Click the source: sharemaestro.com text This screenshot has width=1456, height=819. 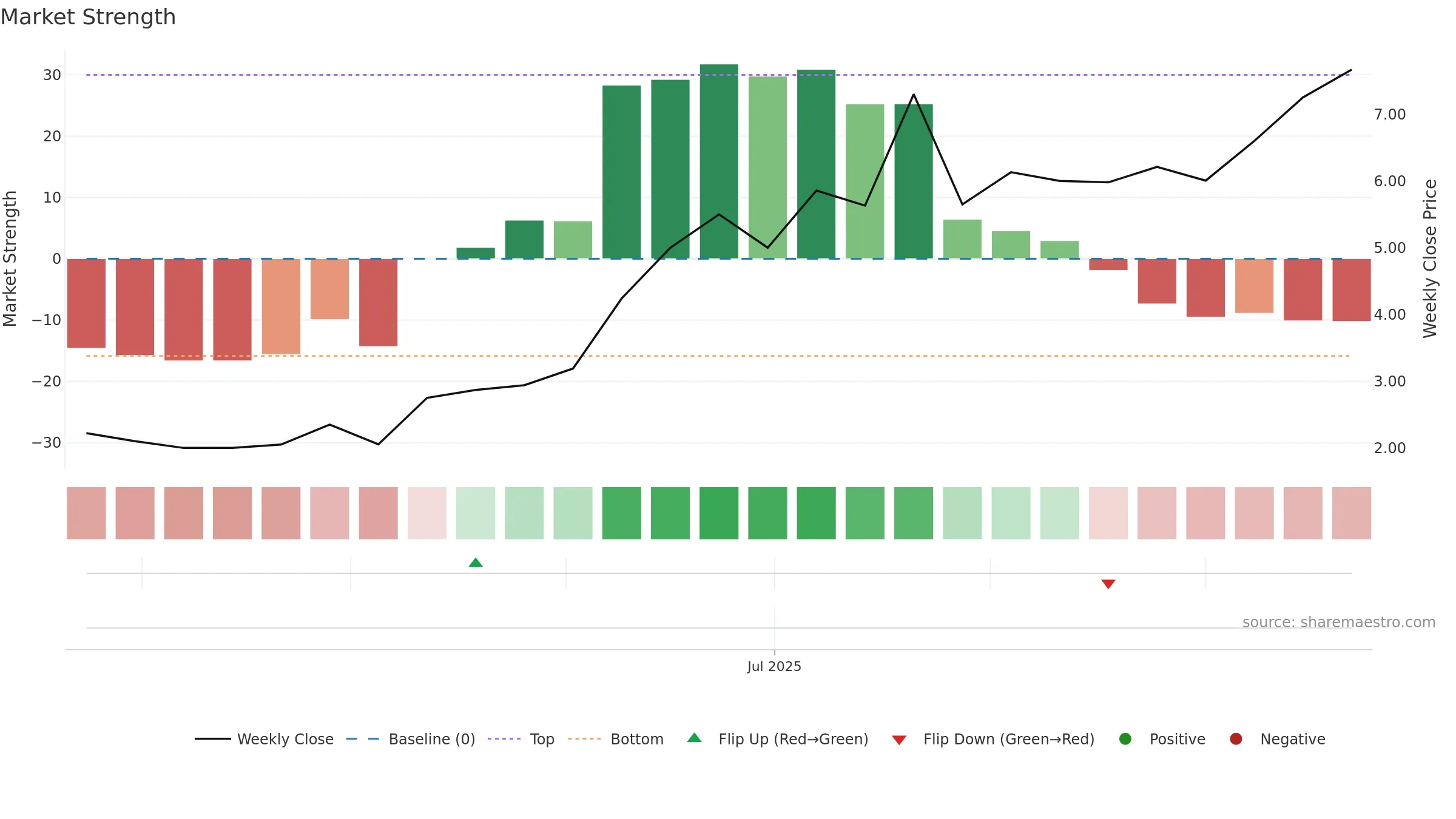[1339, 622]
